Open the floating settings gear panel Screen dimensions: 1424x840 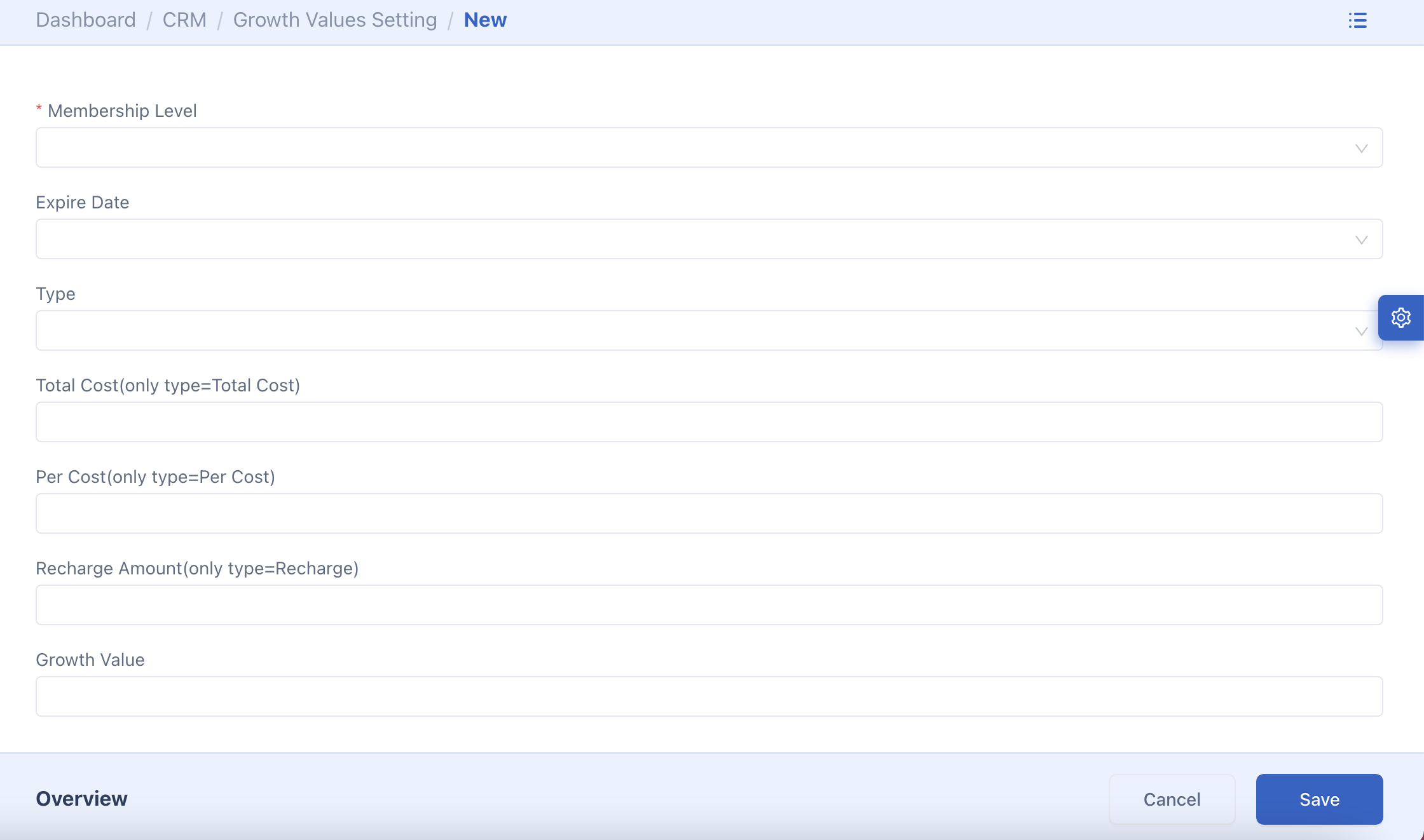tap(1400, 318)
